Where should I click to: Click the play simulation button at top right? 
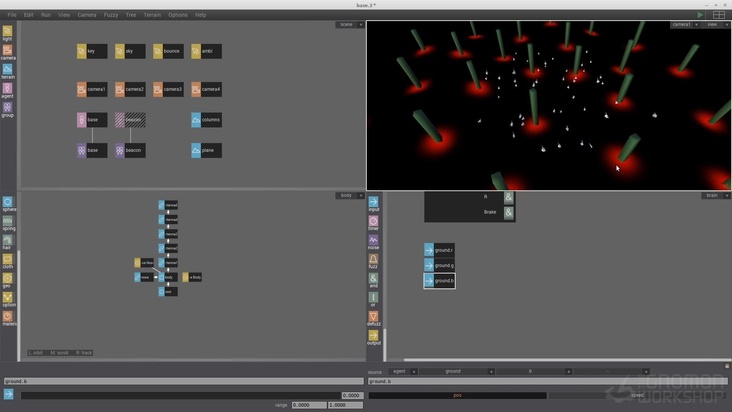(700, 15)
